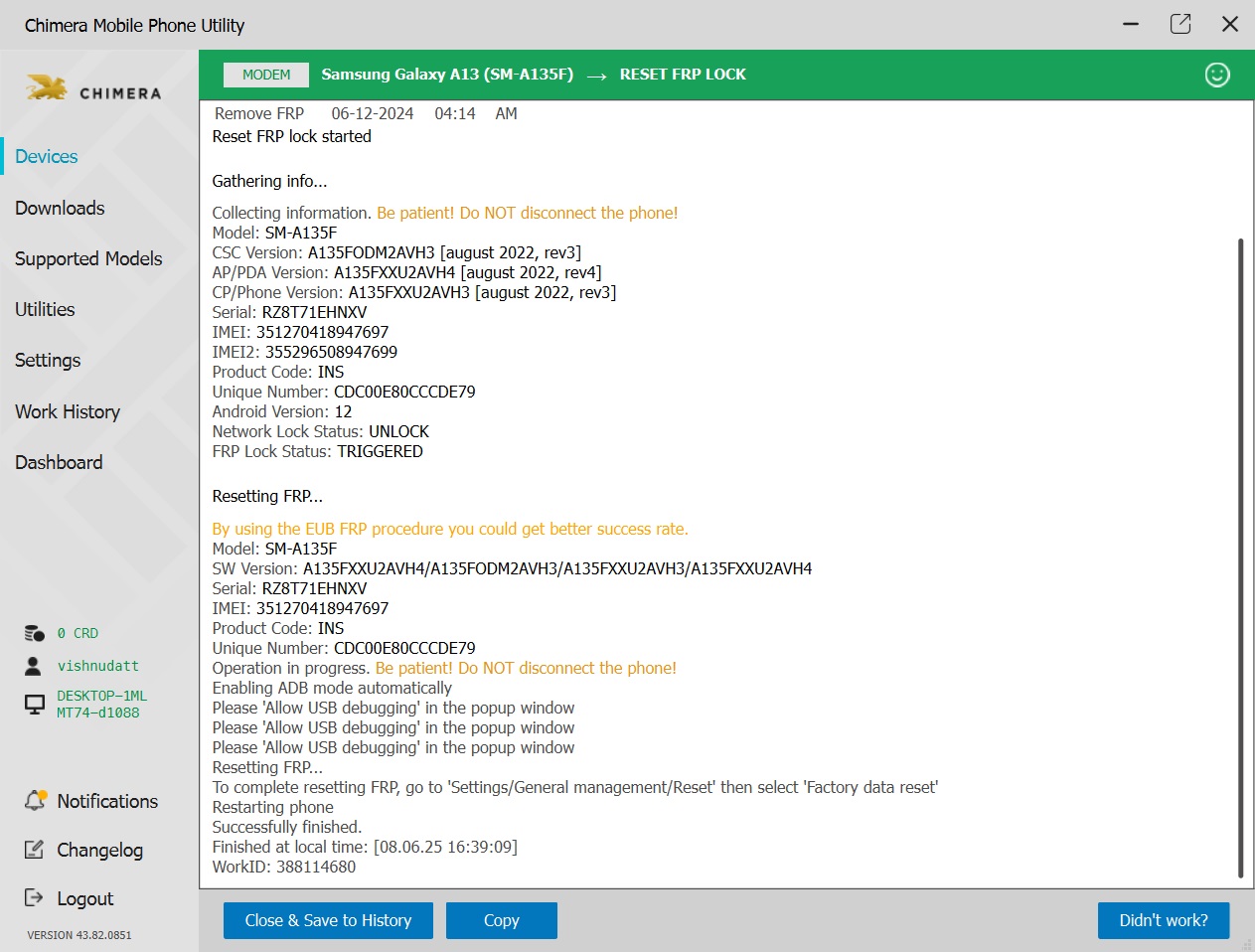This screenshot has width=1255, height=952.
Task: Click the credits coin stack icon
Action: pyautogui.click(x=35, y=633)
